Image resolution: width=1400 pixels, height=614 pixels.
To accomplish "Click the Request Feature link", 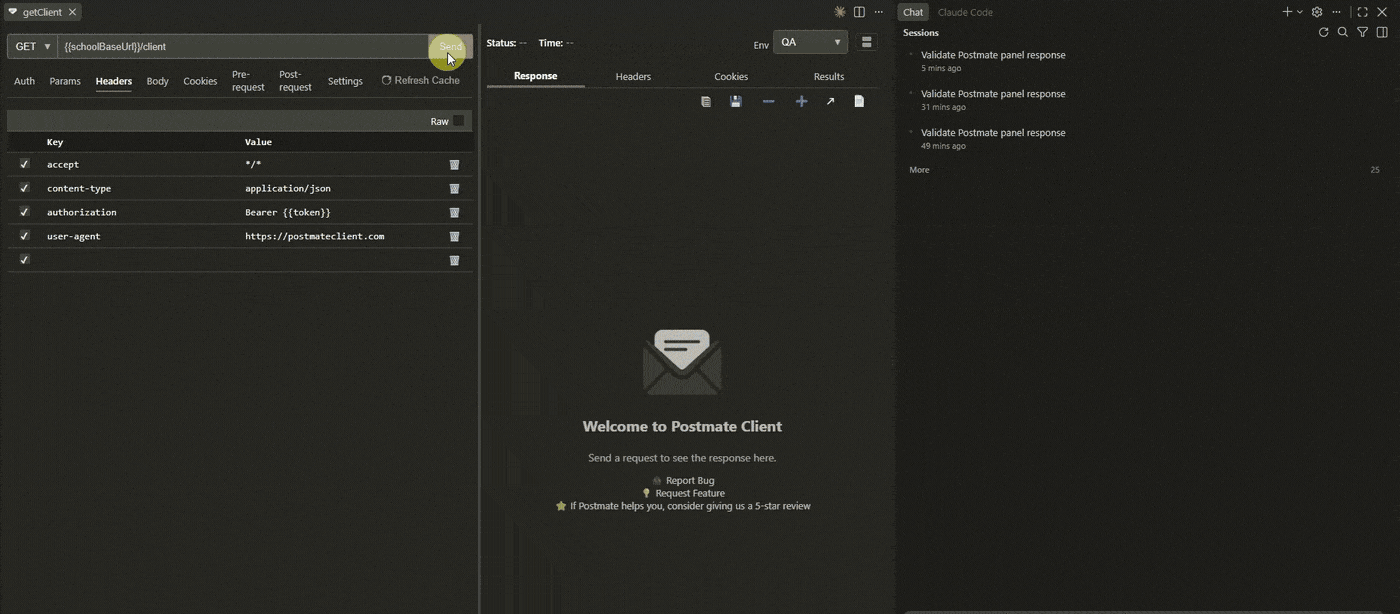I will click(690, 493).
